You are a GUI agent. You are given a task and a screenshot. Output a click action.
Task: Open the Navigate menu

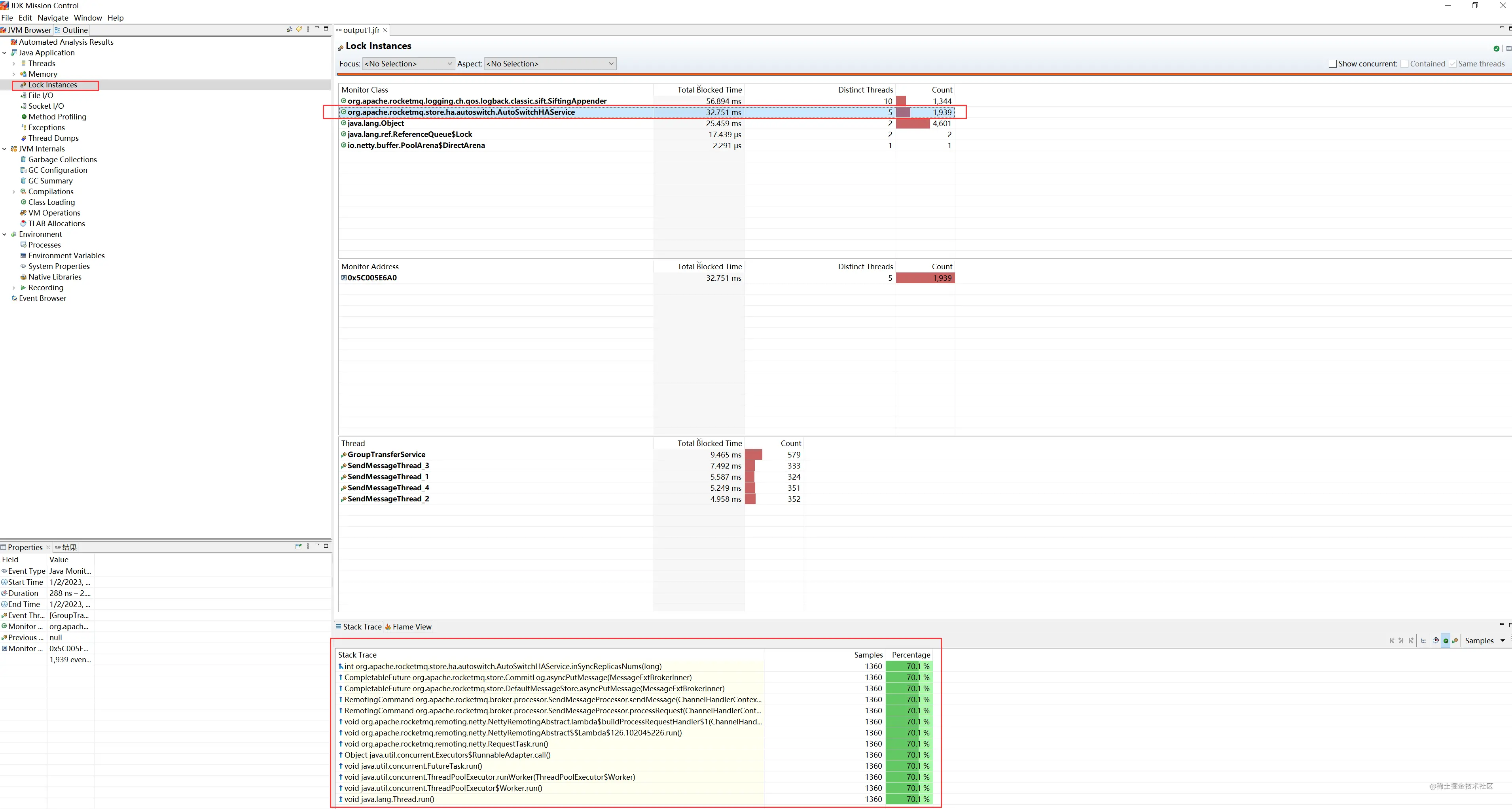click(x=53, y=18)
